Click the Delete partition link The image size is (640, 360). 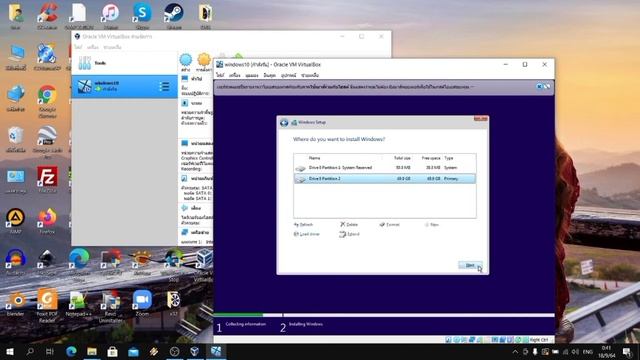tap(349, 224)
